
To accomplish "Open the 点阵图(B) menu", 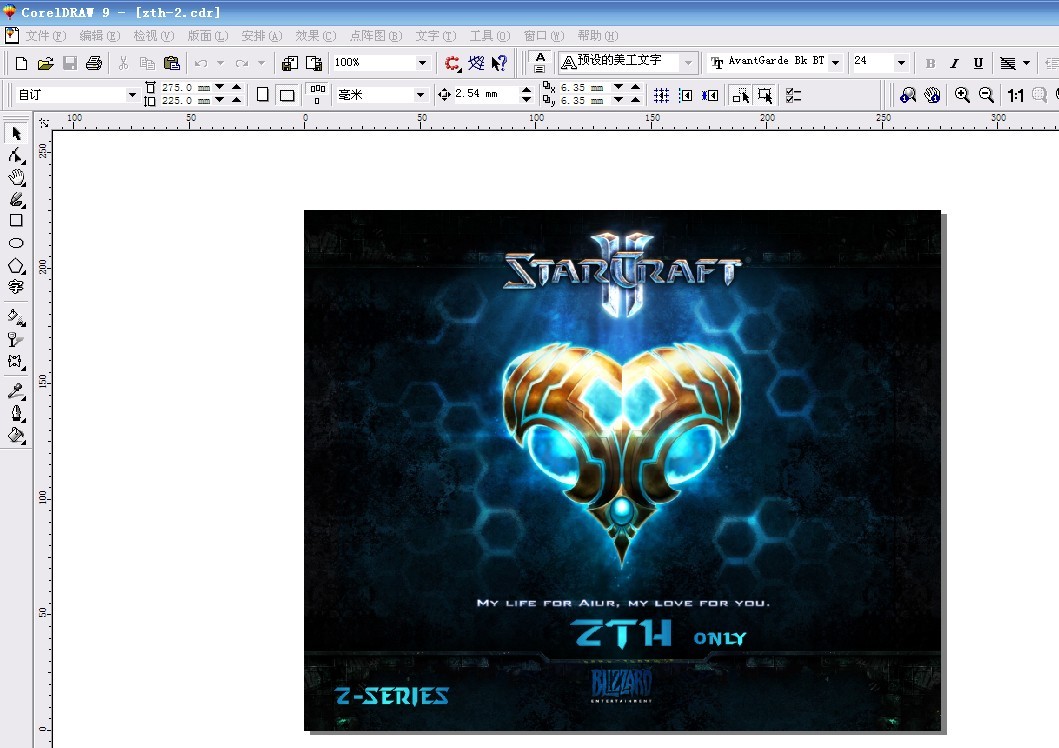I will point(376,36).
